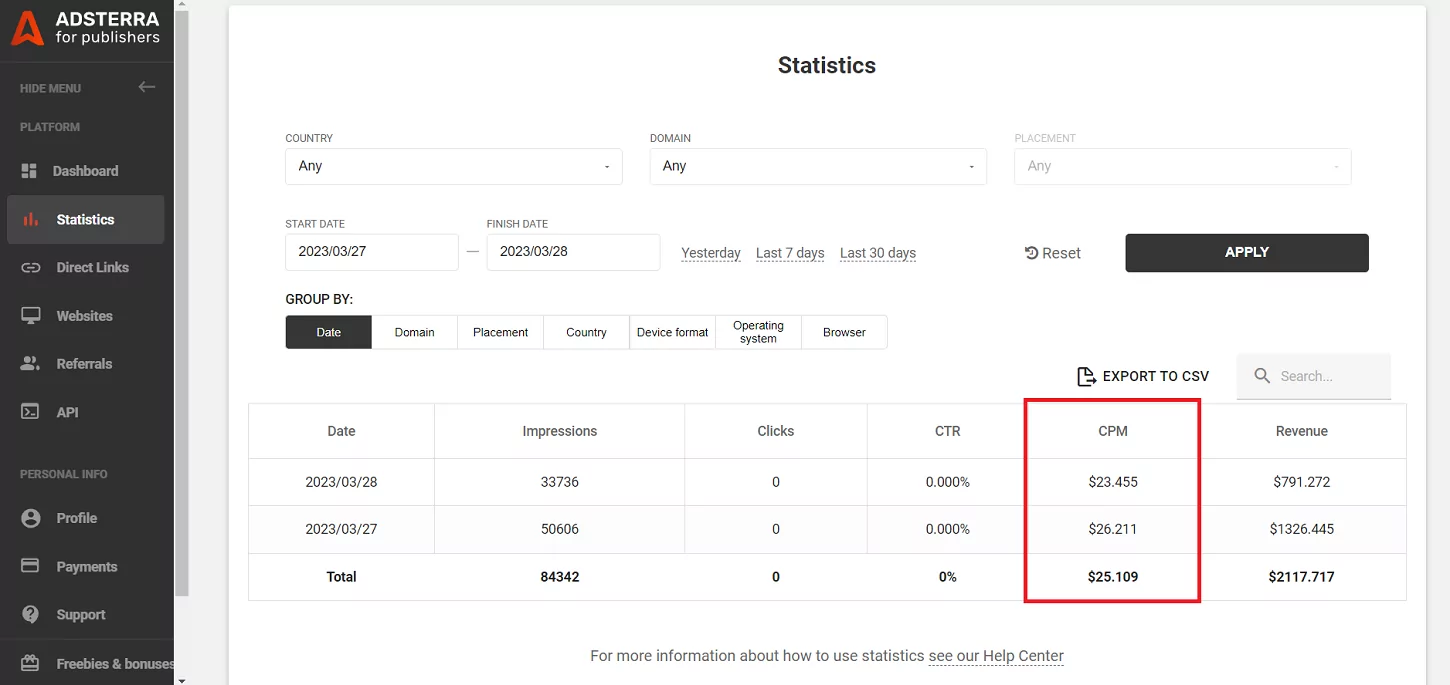This screenshot has height=685, width=1450.
Task: Click the Direct Links chain icon
Action: click(x=31, y=267)
